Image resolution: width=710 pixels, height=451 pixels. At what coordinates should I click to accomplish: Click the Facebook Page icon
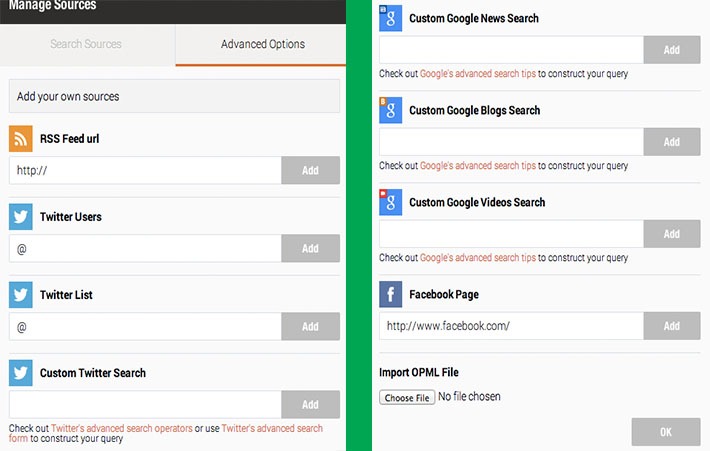[391, 295]
